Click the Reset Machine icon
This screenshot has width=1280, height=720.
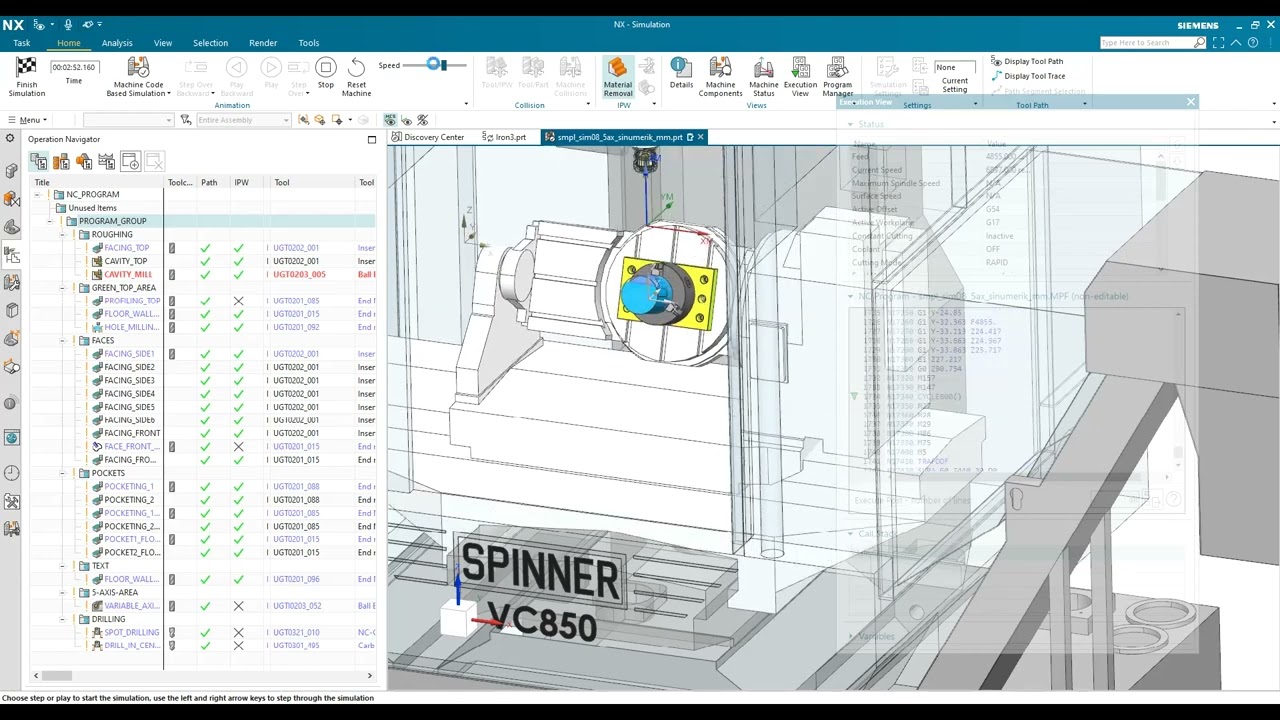point(356,77)
